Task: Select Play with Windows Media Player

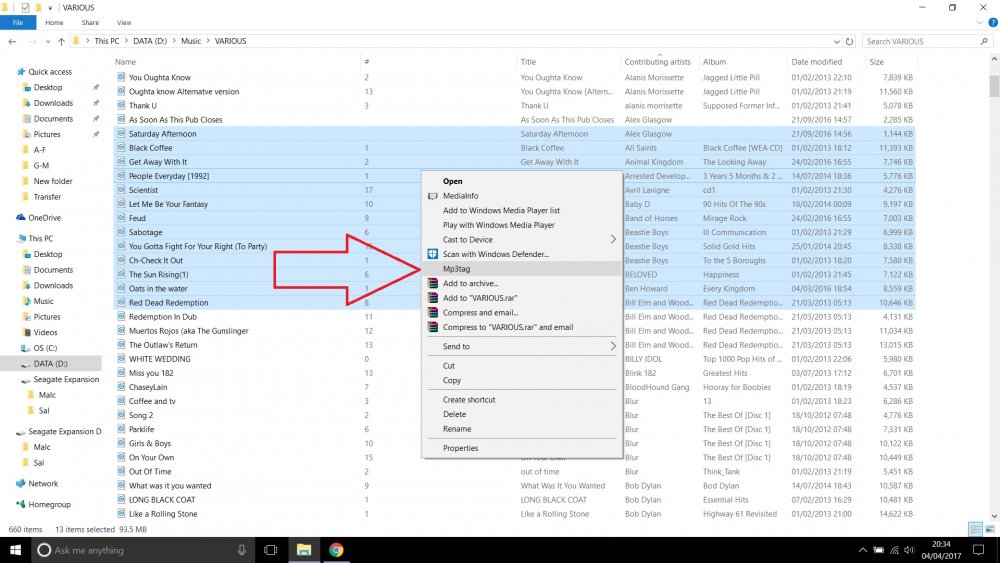Action: (521, 225)
